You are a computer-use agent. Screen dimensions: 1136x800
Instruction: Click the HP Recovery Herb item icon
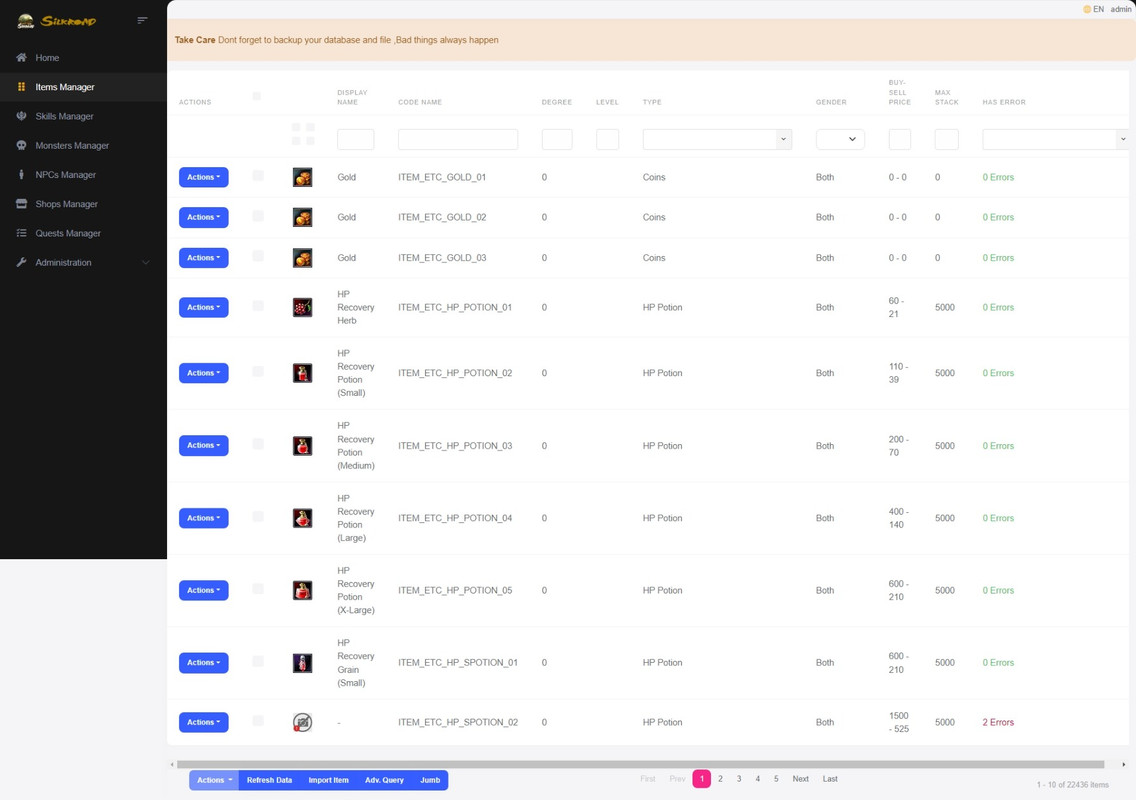click(x=302, y=307)
